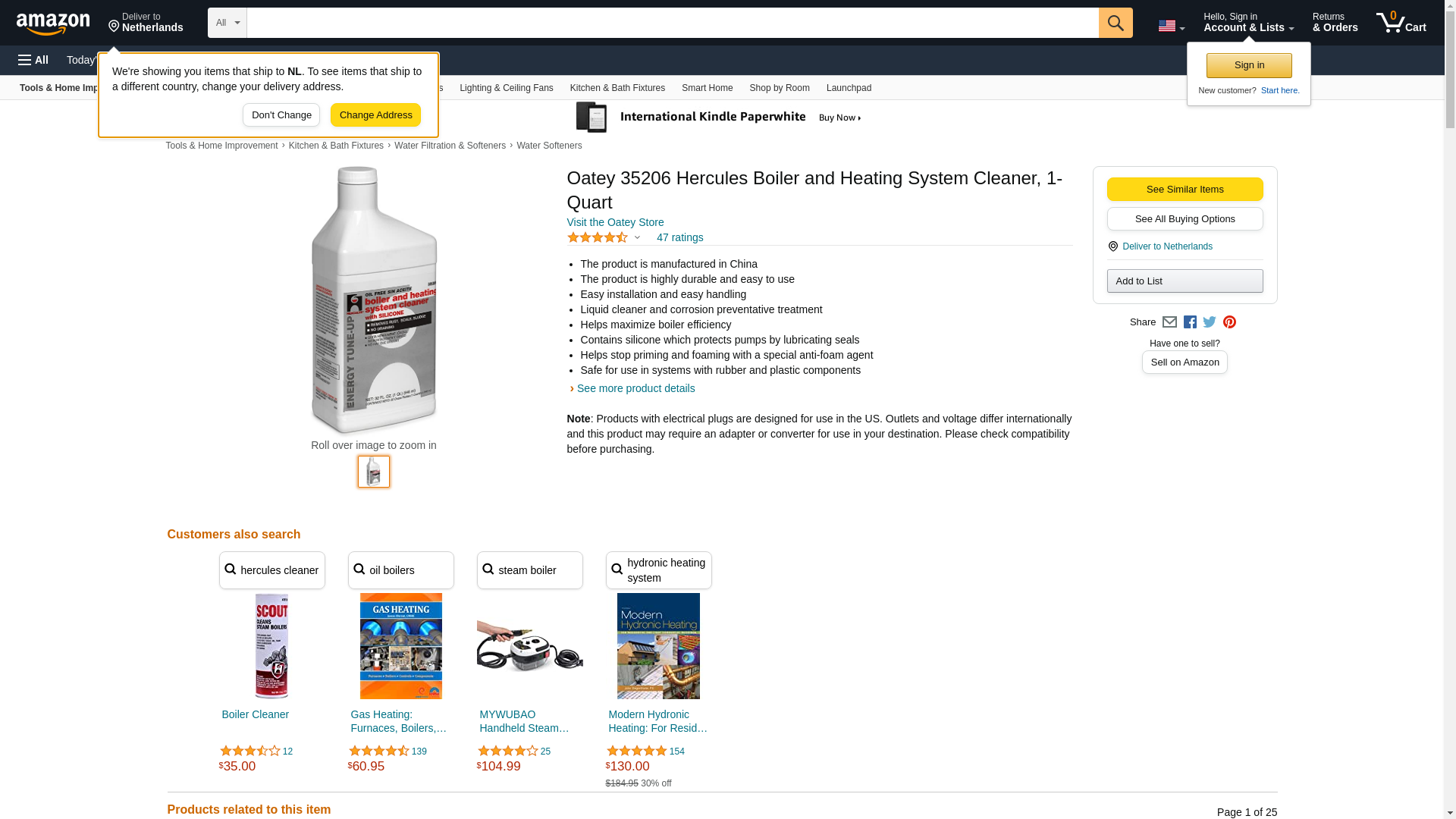Share product via email icon
The image size is (1456, 819).
click(x=1169, y=322)
